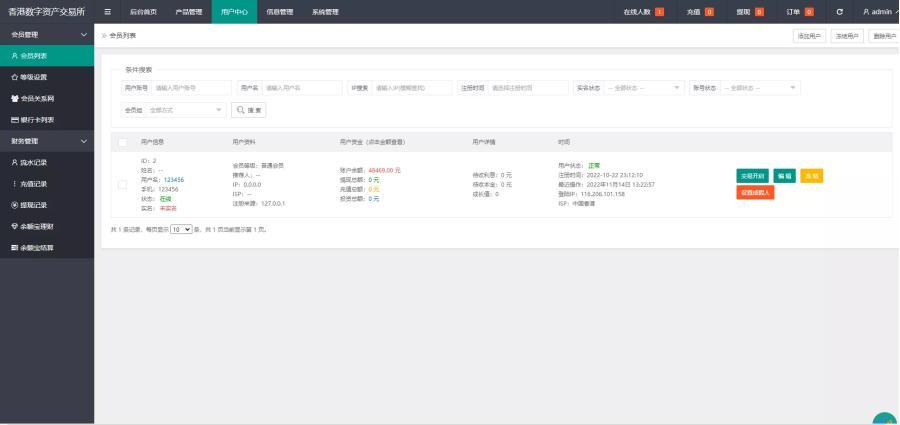This screenshot has width=900, height=425.
Task: Click the 添加用户 button
Action: (x=809, y=36)
